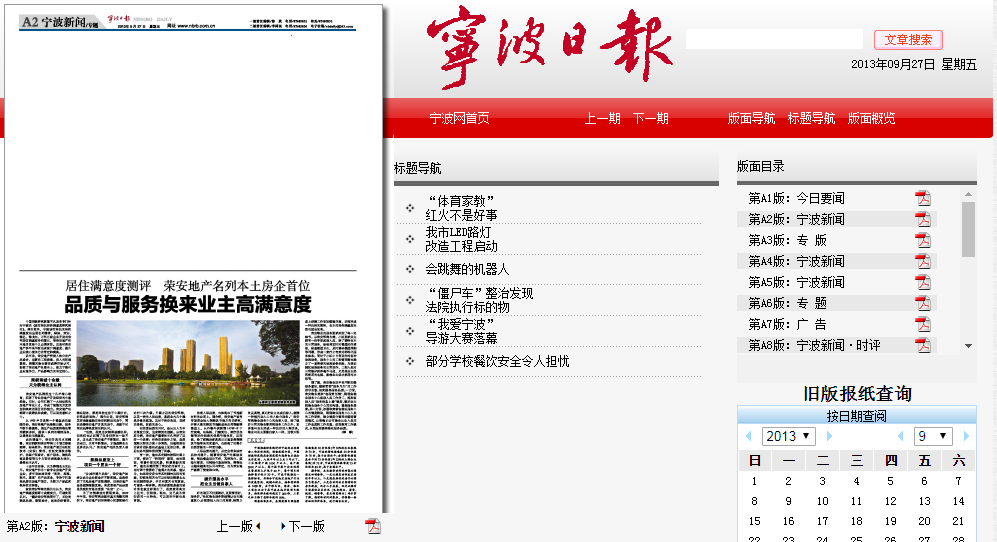Click the search text input field
Viewport: 997px width, 542px height.
[774, 40]
